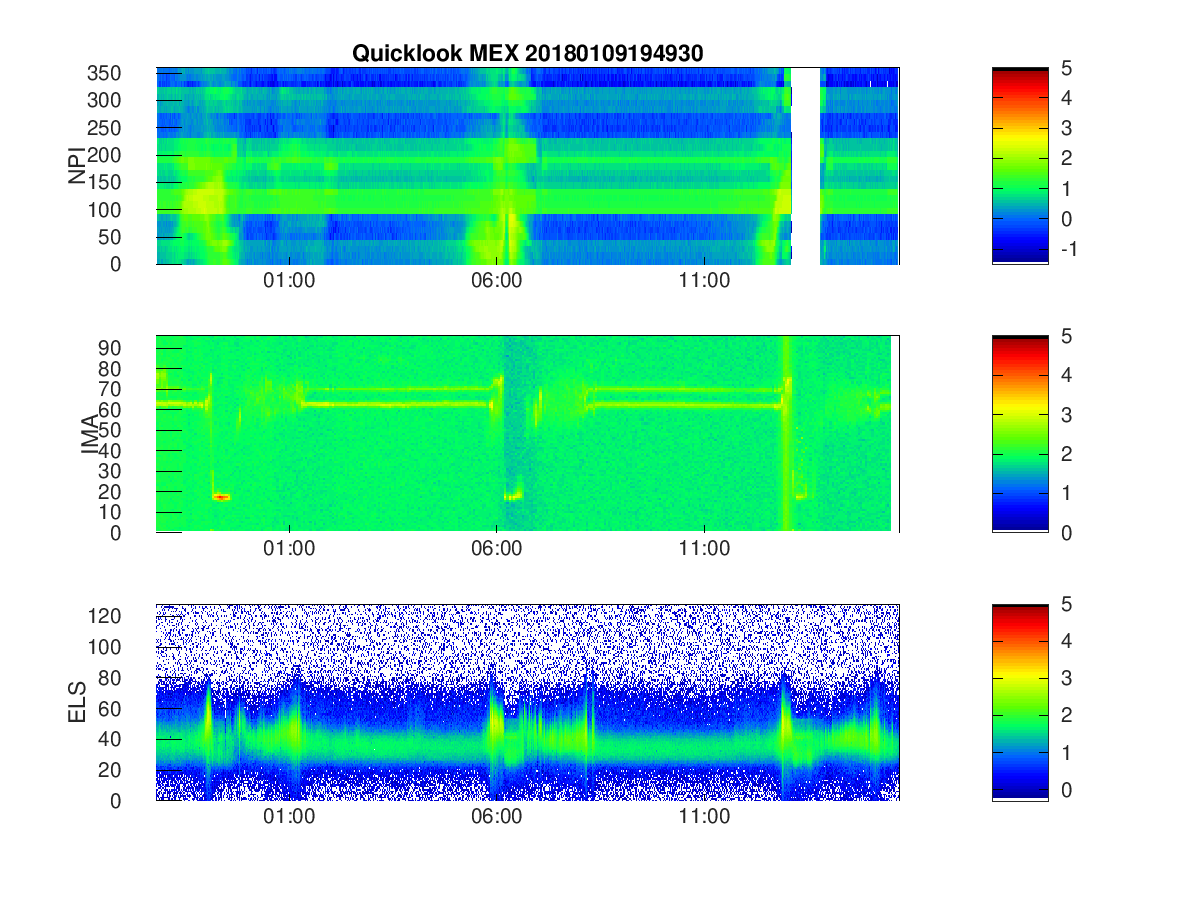The image size is (1200, 900).
Task: Click the 11:00 time tick under IMA plot
Action: 704,549
